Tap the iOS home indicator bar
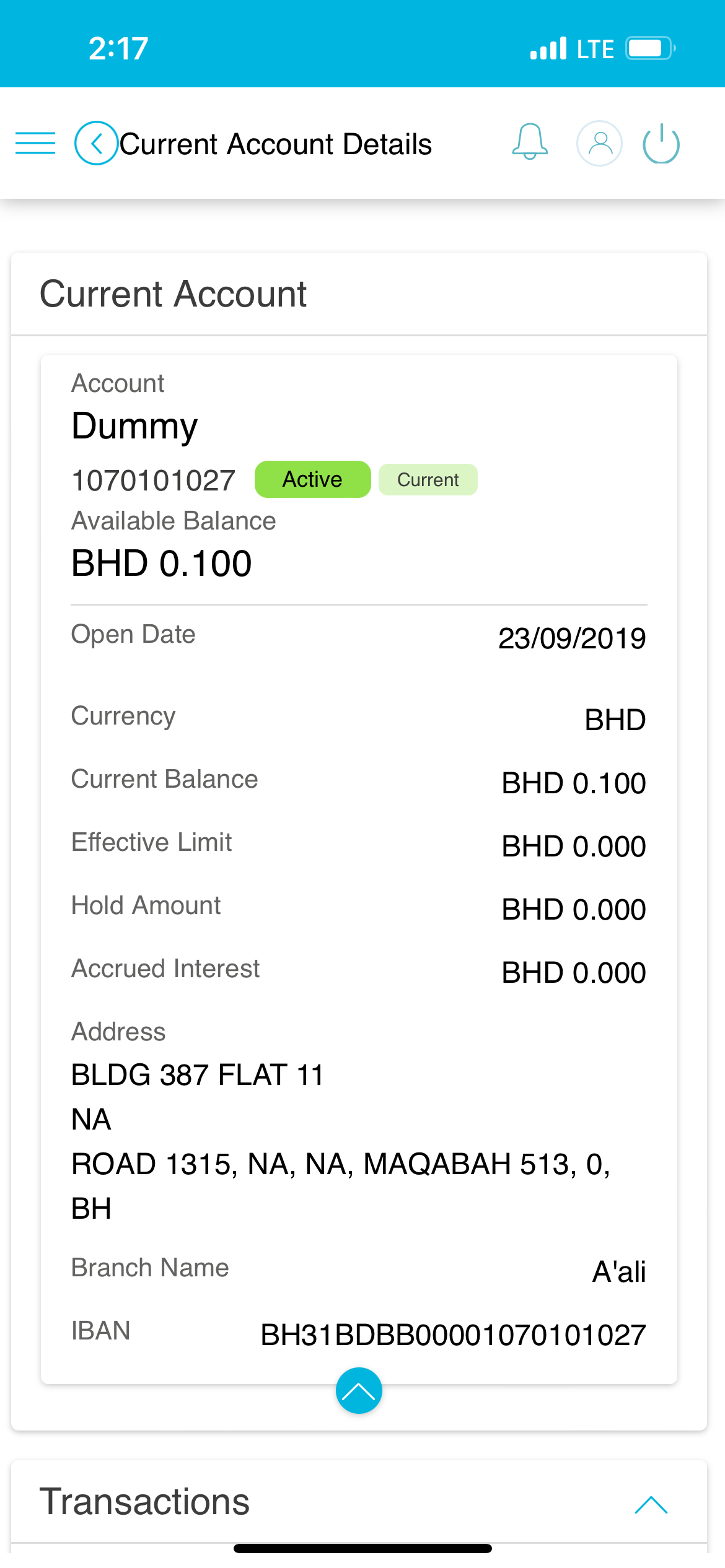725x1568 pixels. coord(362,1548)
